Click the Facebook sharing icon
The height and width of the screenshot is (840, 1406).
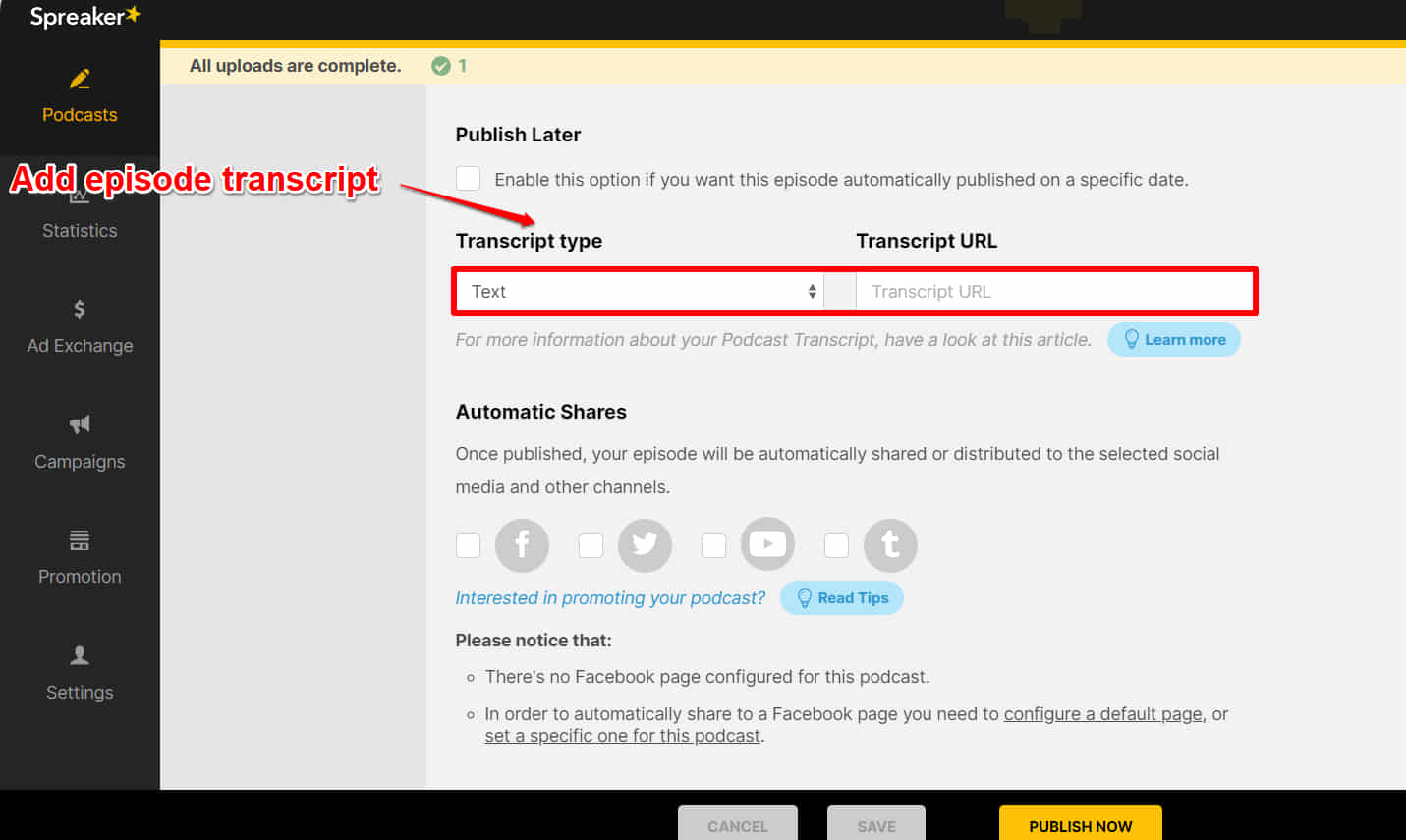(x=522, y=544)
